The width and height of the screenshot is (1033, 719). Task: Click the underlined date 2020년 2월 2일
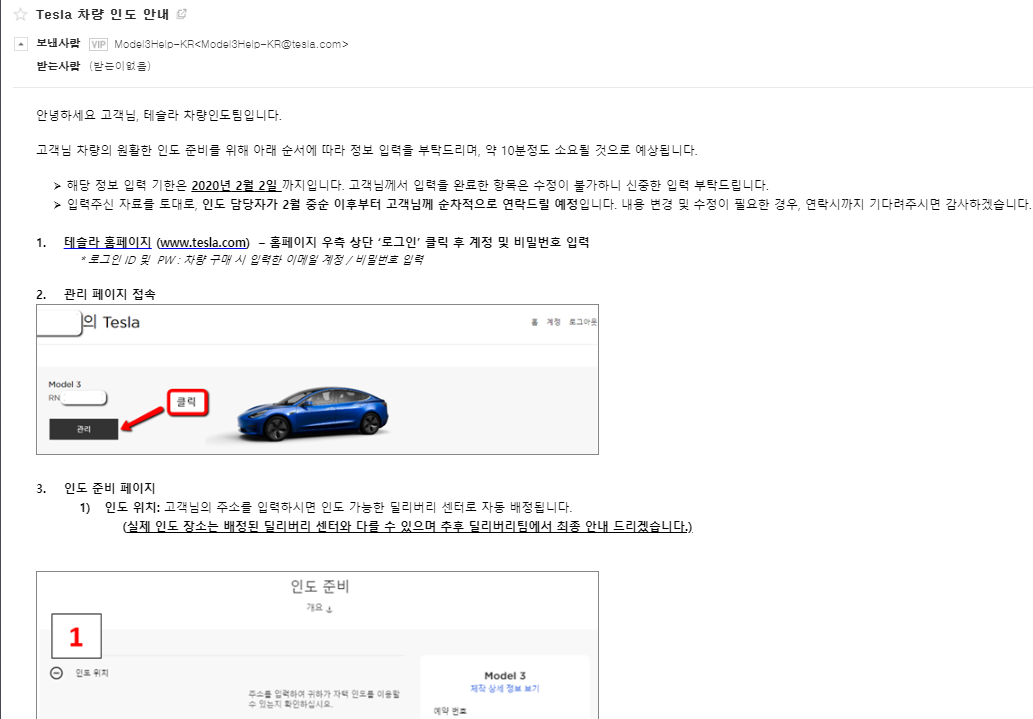pyautogui.click(x=235, y=185)
